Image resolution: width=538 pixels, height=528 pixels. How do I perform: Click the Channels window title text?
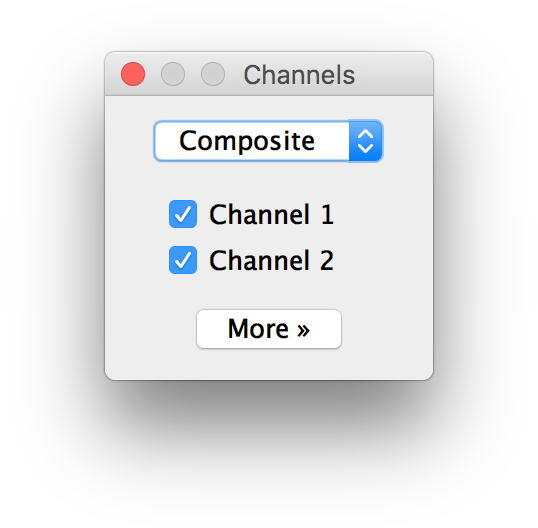[299, 75]
